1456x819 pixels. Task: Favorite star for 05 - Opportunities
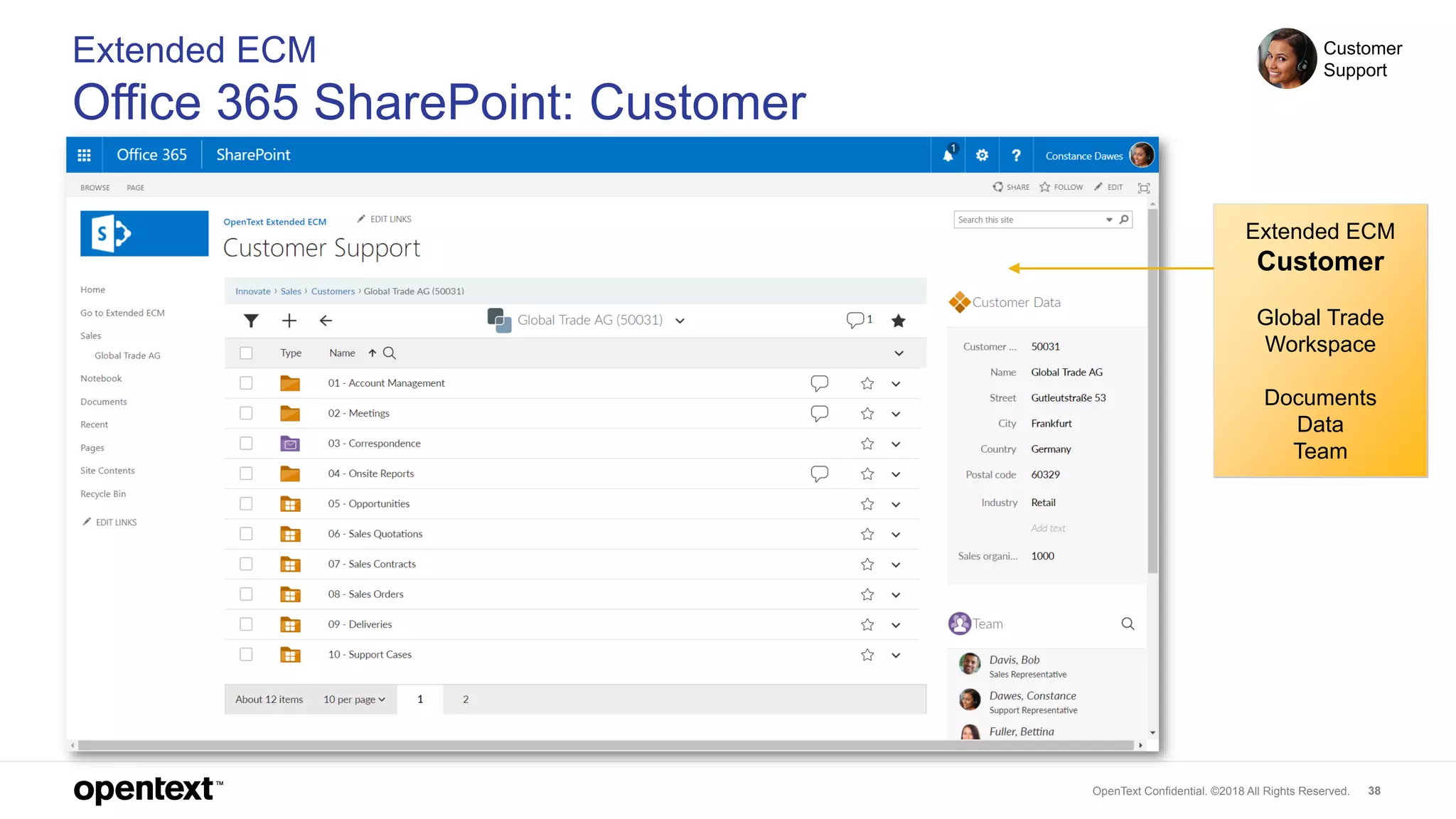[867, 504]
